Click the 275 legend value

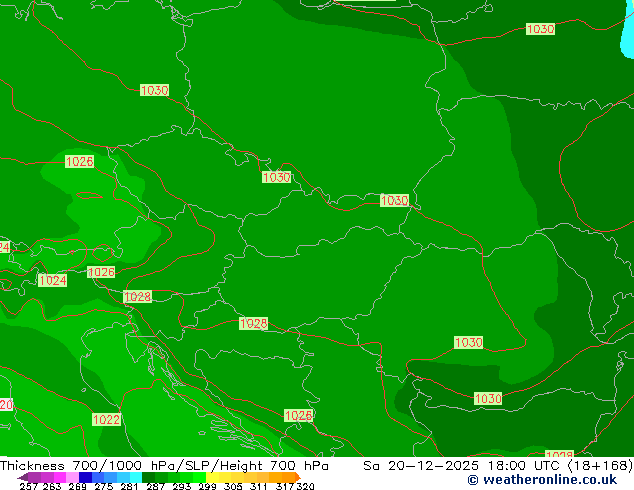pos(104,486)
